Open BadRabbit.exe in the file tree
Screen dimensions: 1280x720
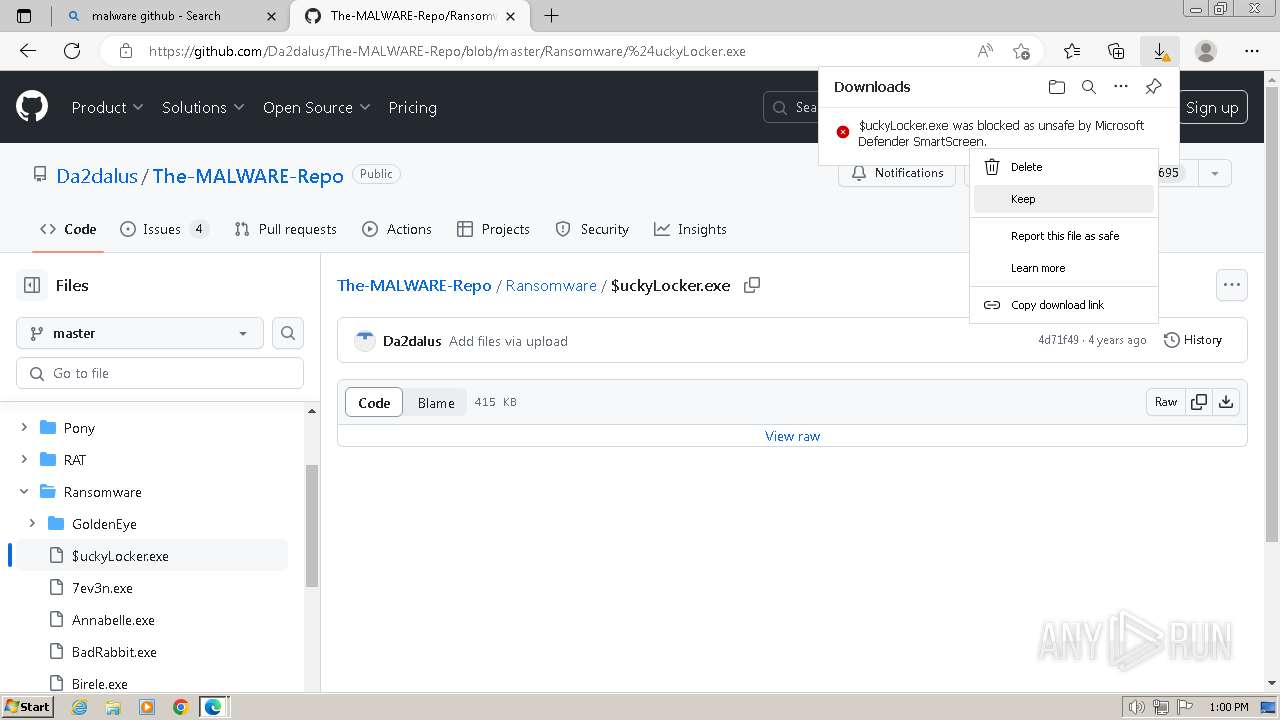tap(114, 652)
